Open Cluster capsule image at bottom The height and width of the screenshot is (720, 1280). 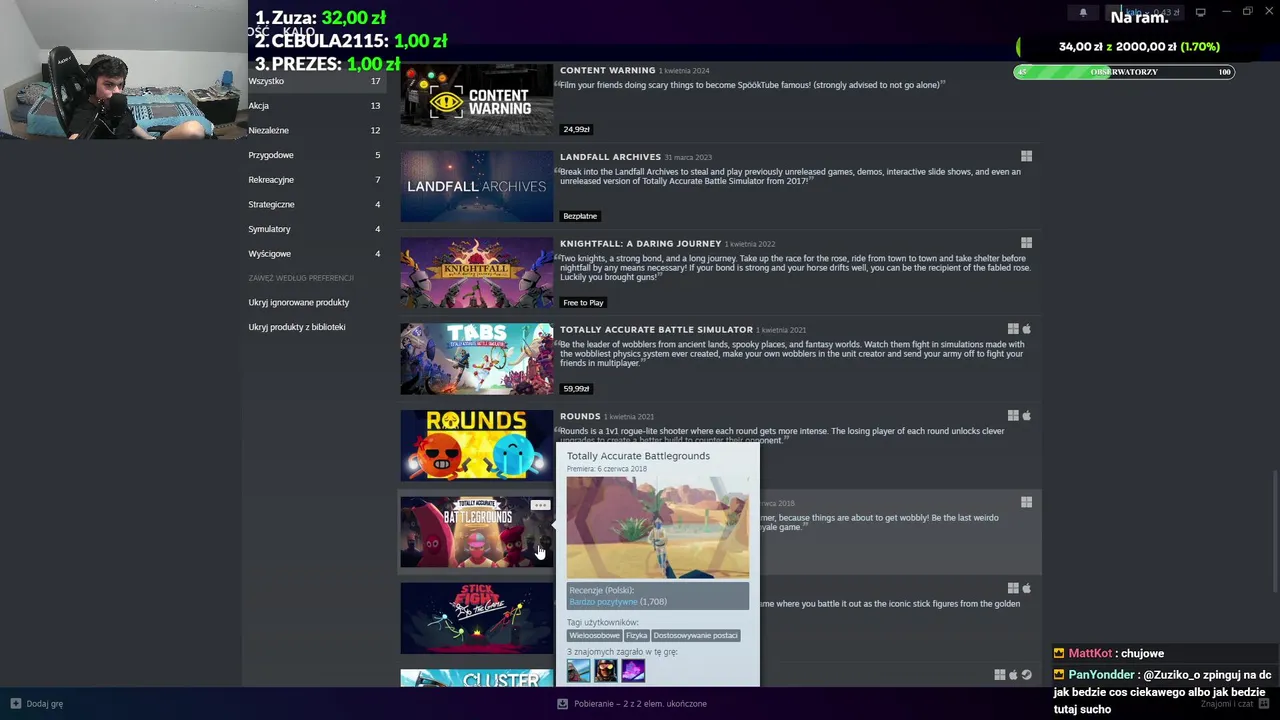click(476, 678)
